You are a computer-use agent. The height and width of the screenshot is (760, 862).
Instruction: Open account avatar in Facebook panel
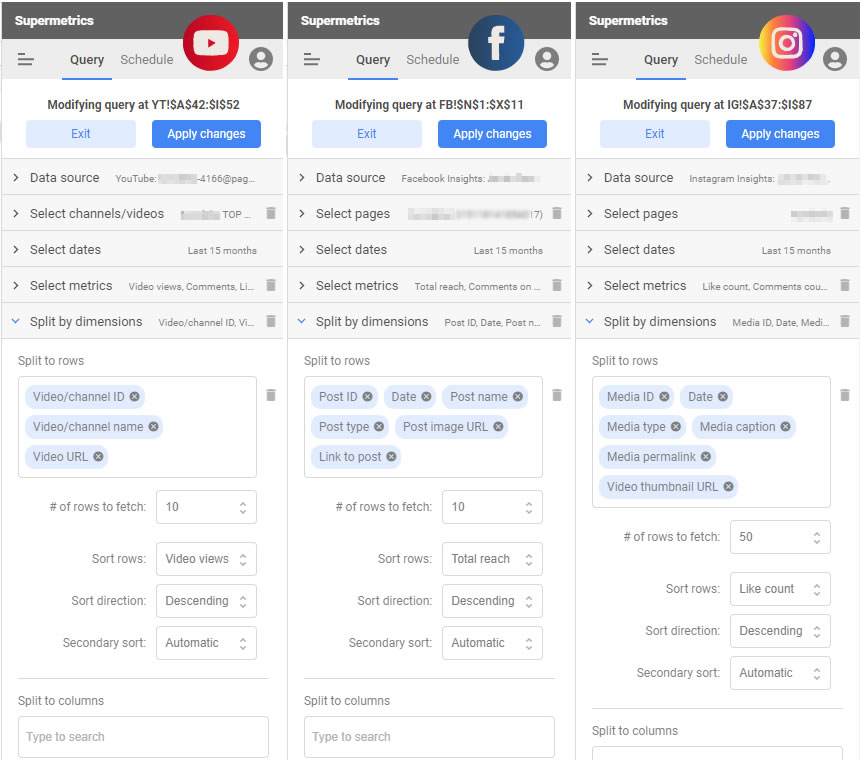pos(547,59)
